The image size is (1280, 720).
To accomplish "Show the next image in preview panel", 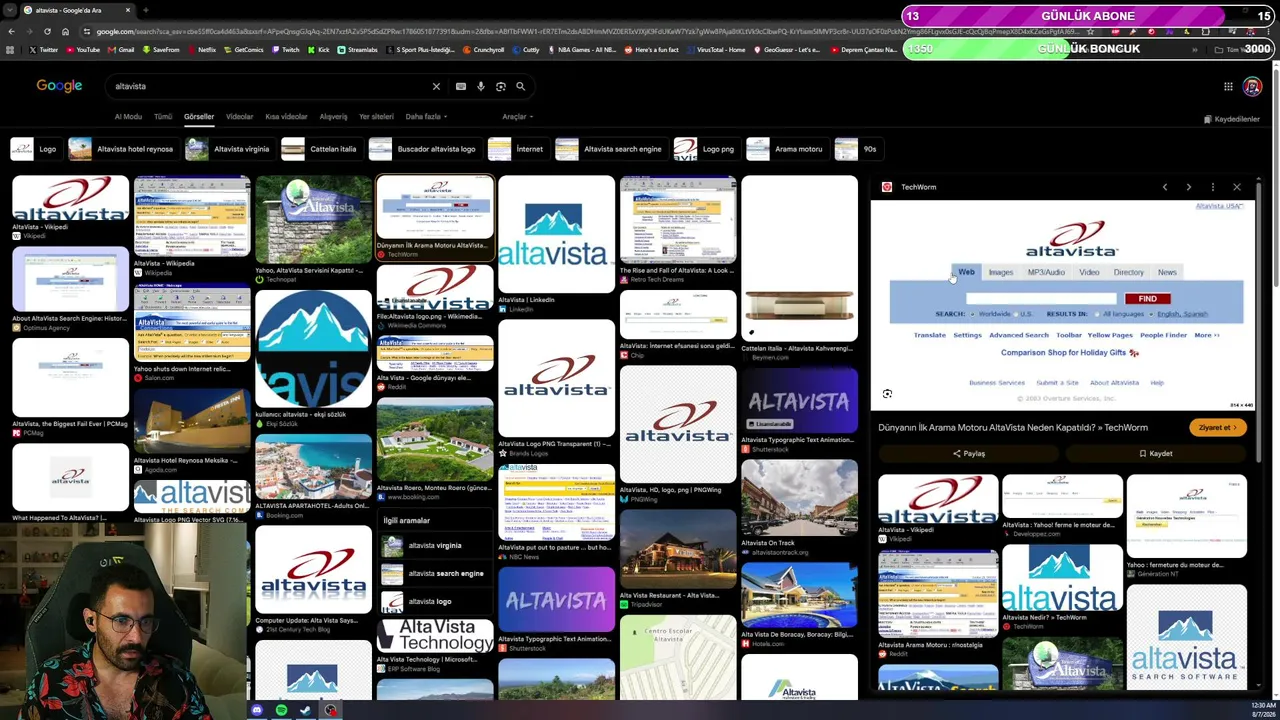I will click(1189, 187).
